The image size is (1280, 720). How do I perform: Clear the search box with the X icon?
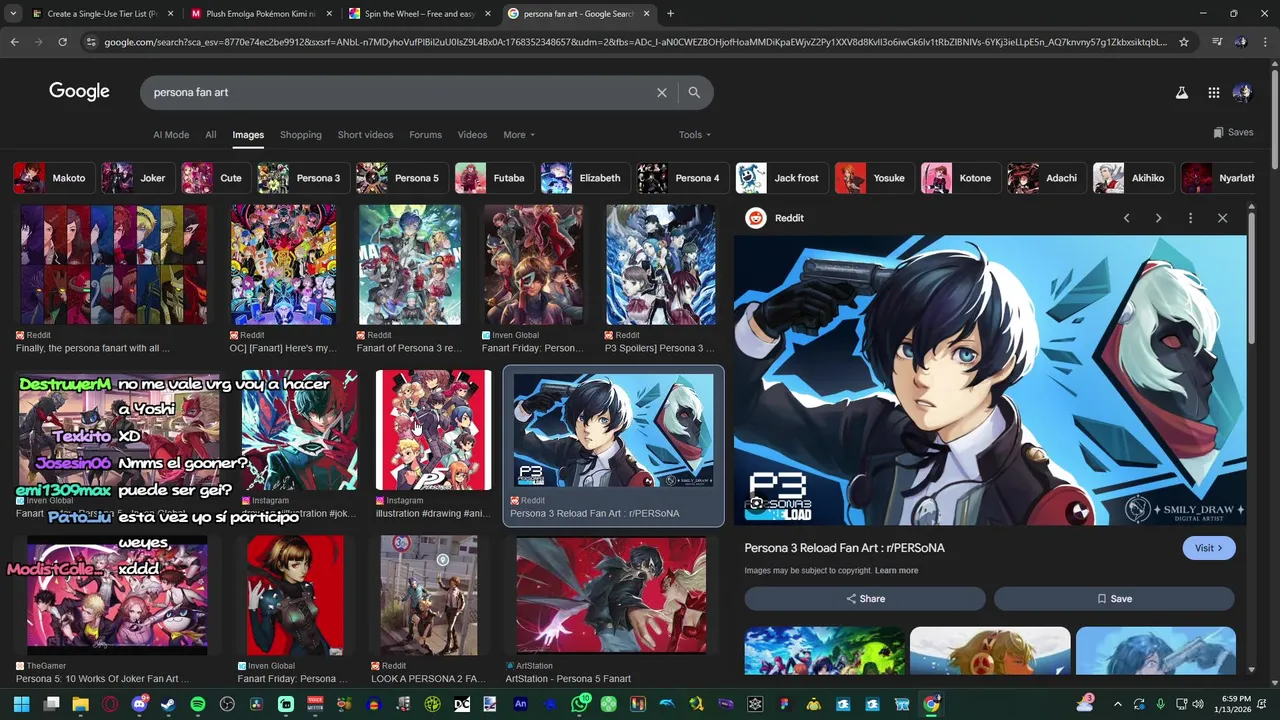click(x=661, y=92)
